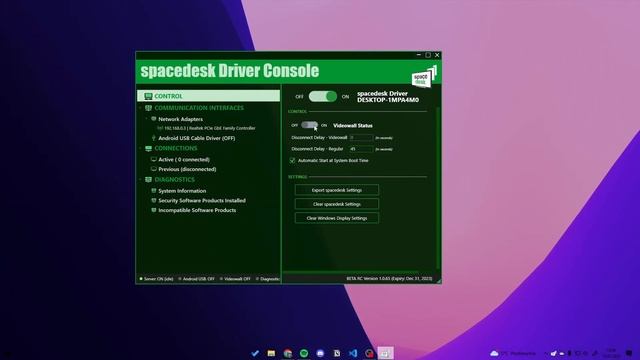Viewport: 640px width, 360px height.
Task: Open Google Chrome from the taskbar
Action: (288, 353)
